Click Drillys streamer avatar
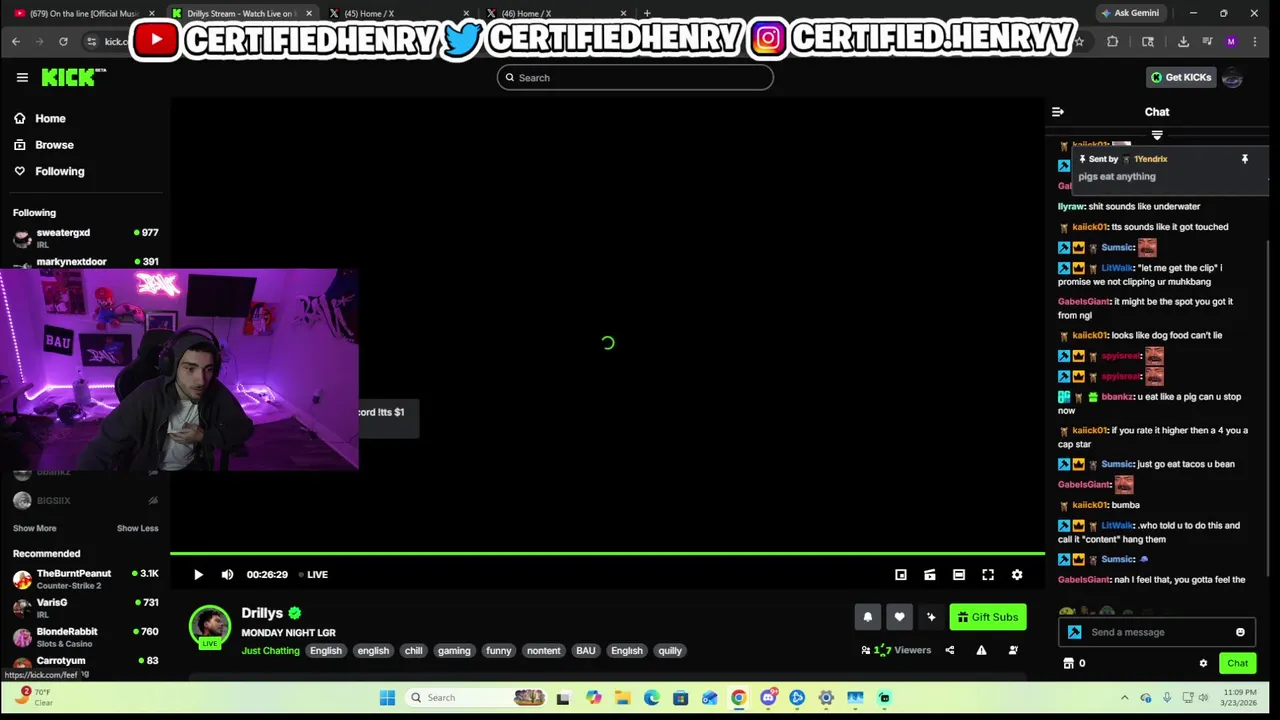1280x720 pixels. pyautogui.click(x=210, y=626)
